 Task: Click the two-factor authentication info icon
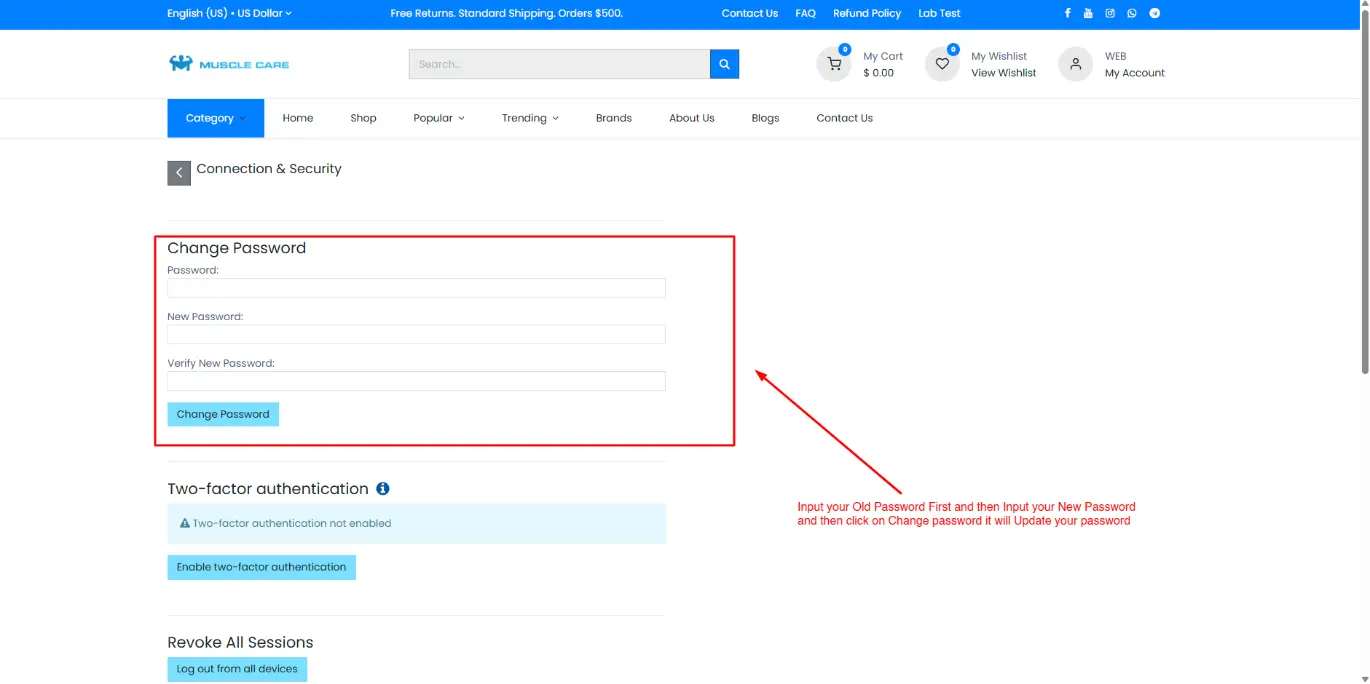coord(382,489)
